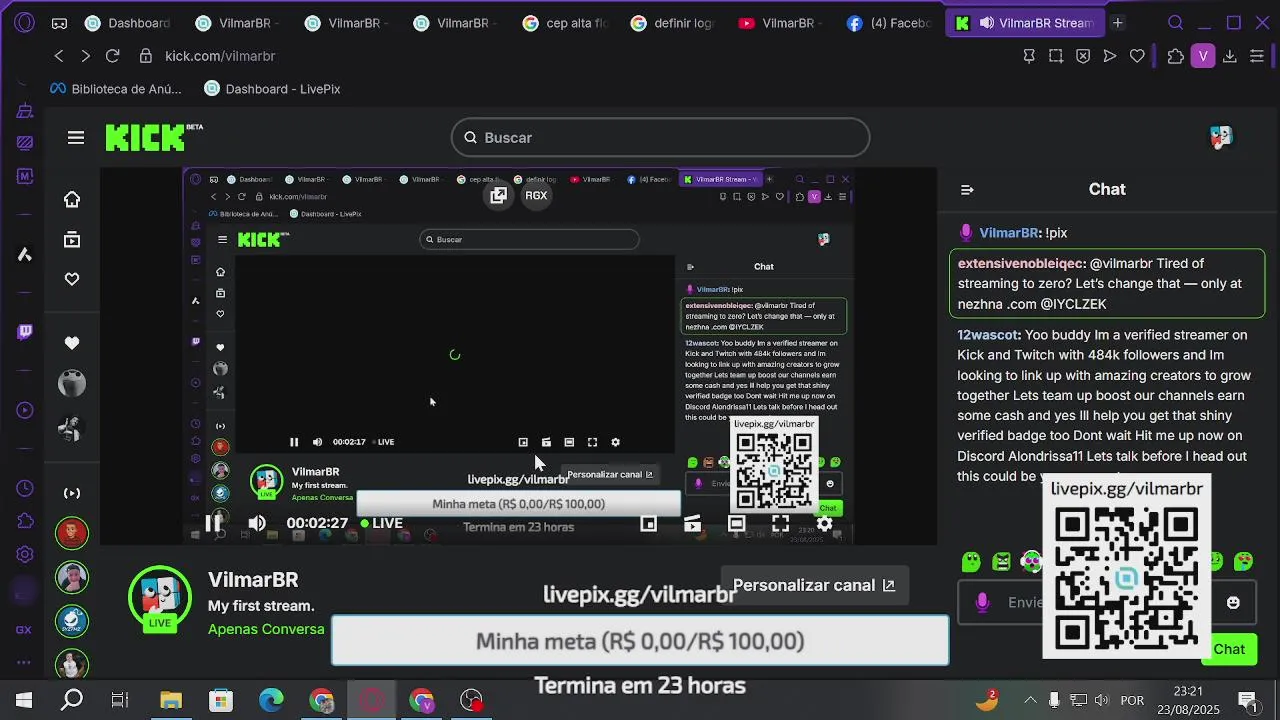Open Kick following heart sidebar icon

72,279
